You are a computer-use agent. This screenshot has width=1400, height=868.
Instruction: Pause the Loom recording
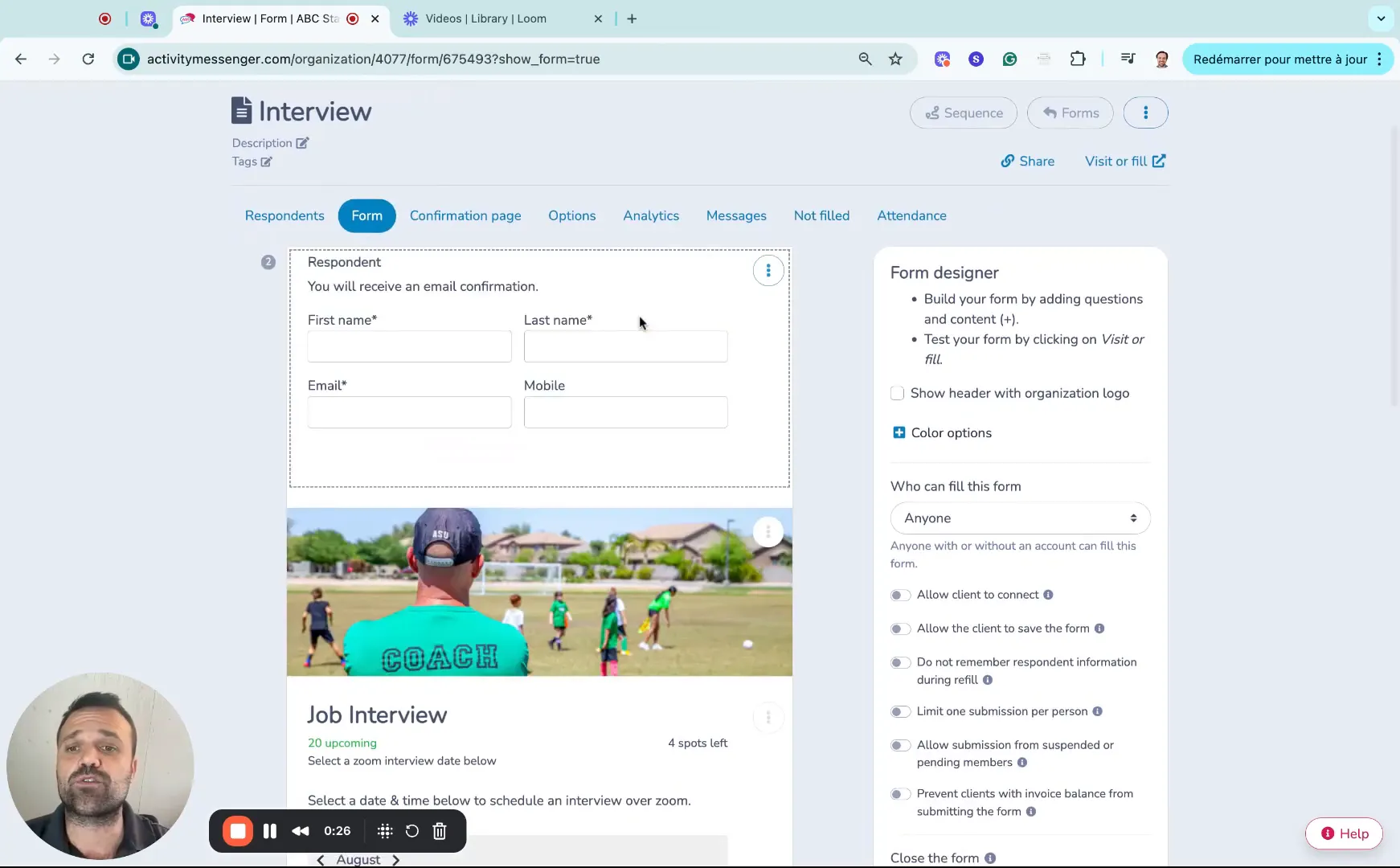270,831
